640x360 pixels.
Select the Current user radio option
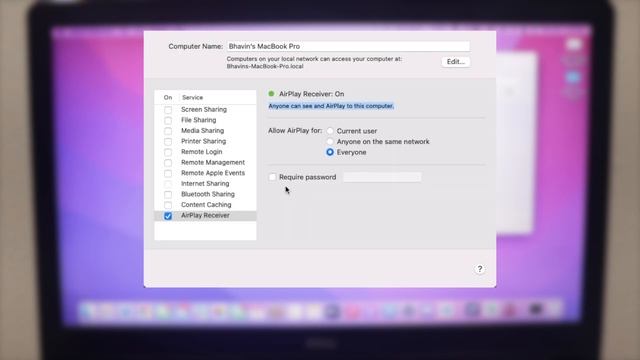[x=330, y=131]
